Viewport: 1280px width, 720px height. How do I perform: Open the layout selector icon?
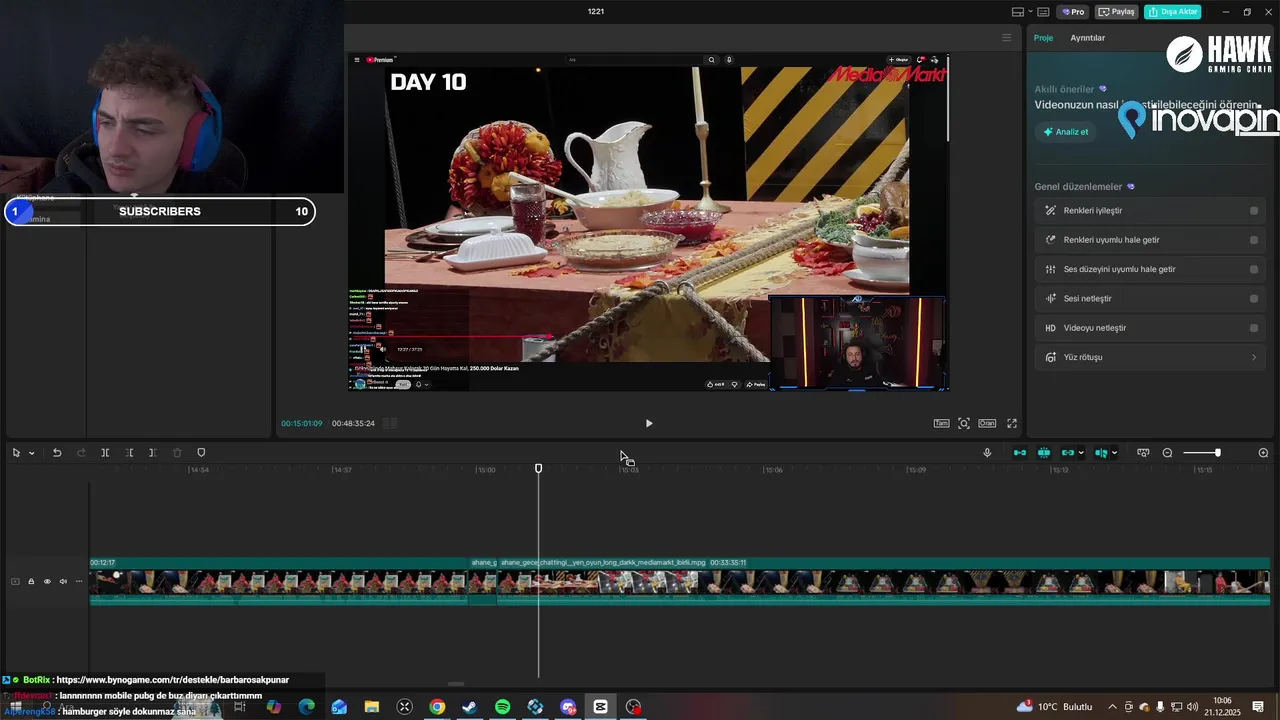(1018, 12)
